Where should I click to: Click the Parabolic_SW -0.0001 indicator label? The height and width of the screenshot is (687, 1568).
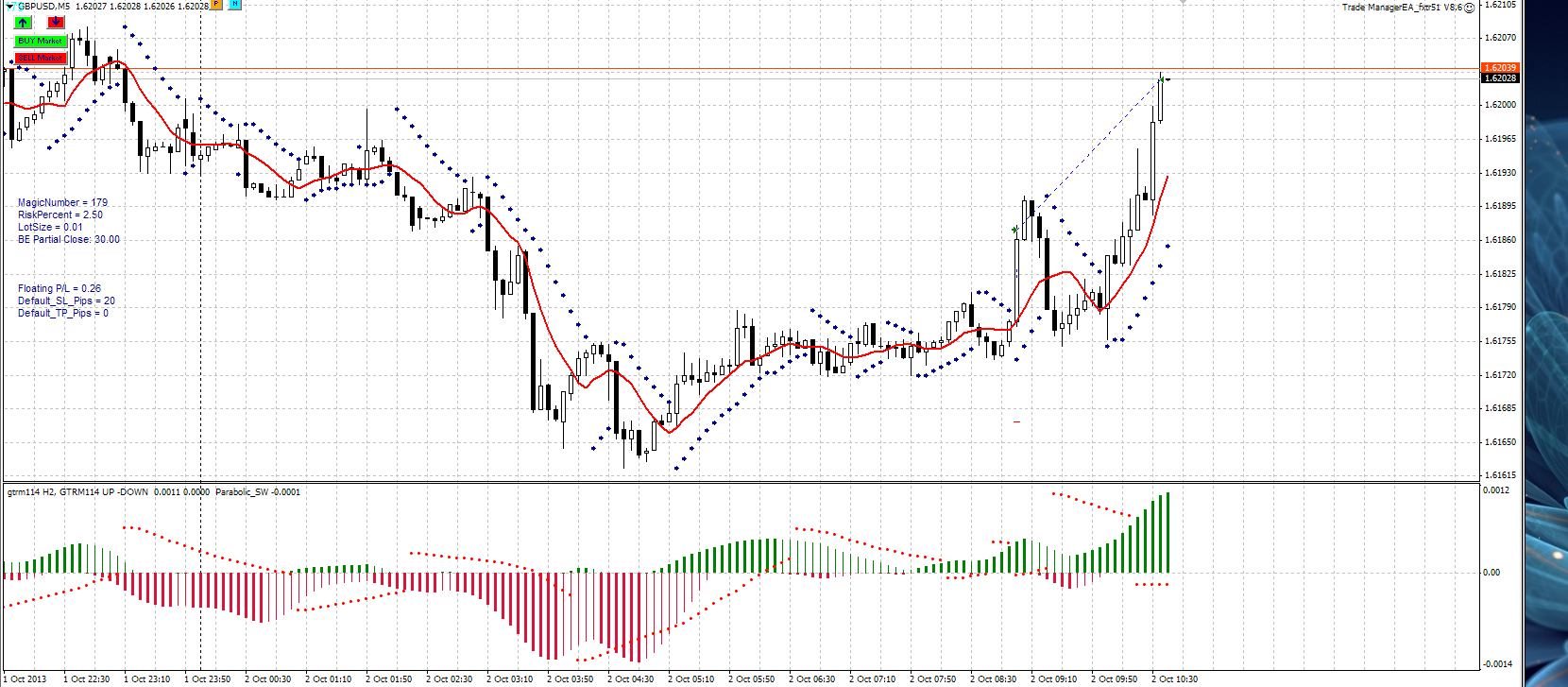258,491
